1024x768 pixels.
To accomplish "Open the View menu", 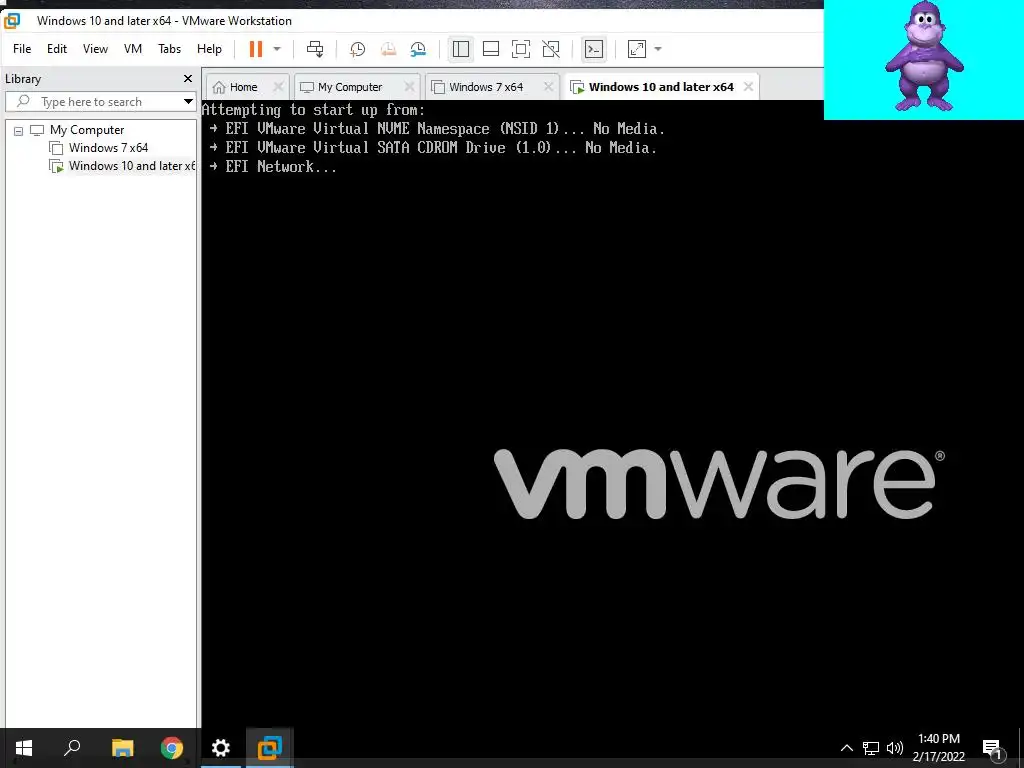I will click(x=95, y=49).
